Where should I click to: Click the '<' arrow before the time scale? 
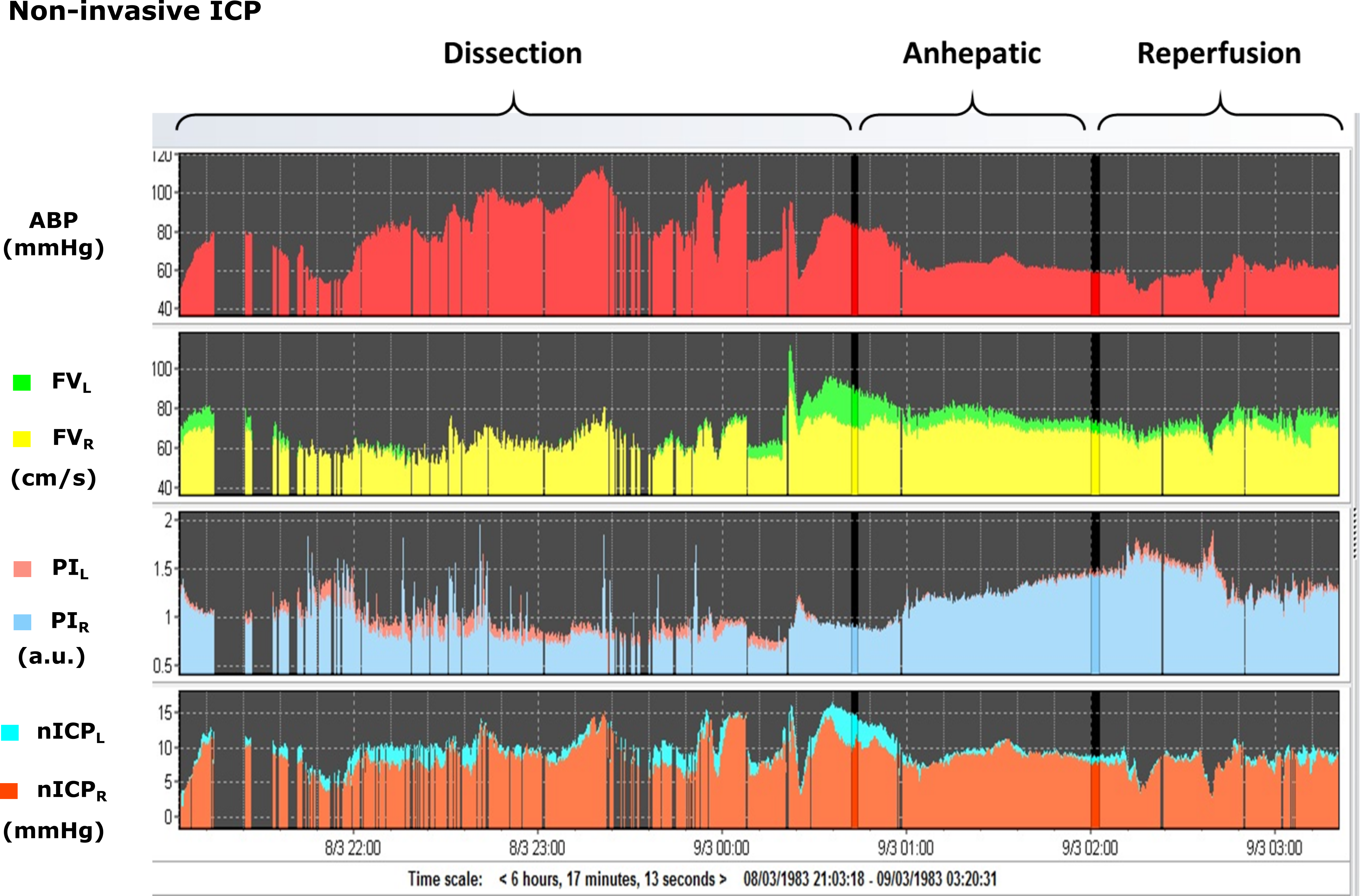(503, 879)
